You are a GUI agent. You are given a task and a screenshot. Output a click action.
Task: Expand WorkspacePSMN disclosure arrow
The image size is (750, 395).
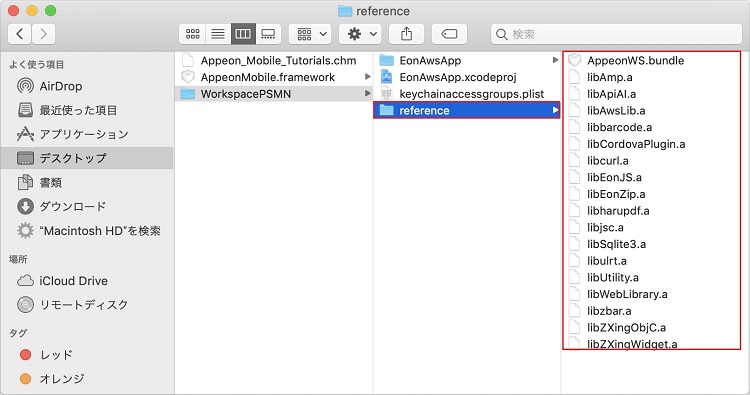[367, 93]
